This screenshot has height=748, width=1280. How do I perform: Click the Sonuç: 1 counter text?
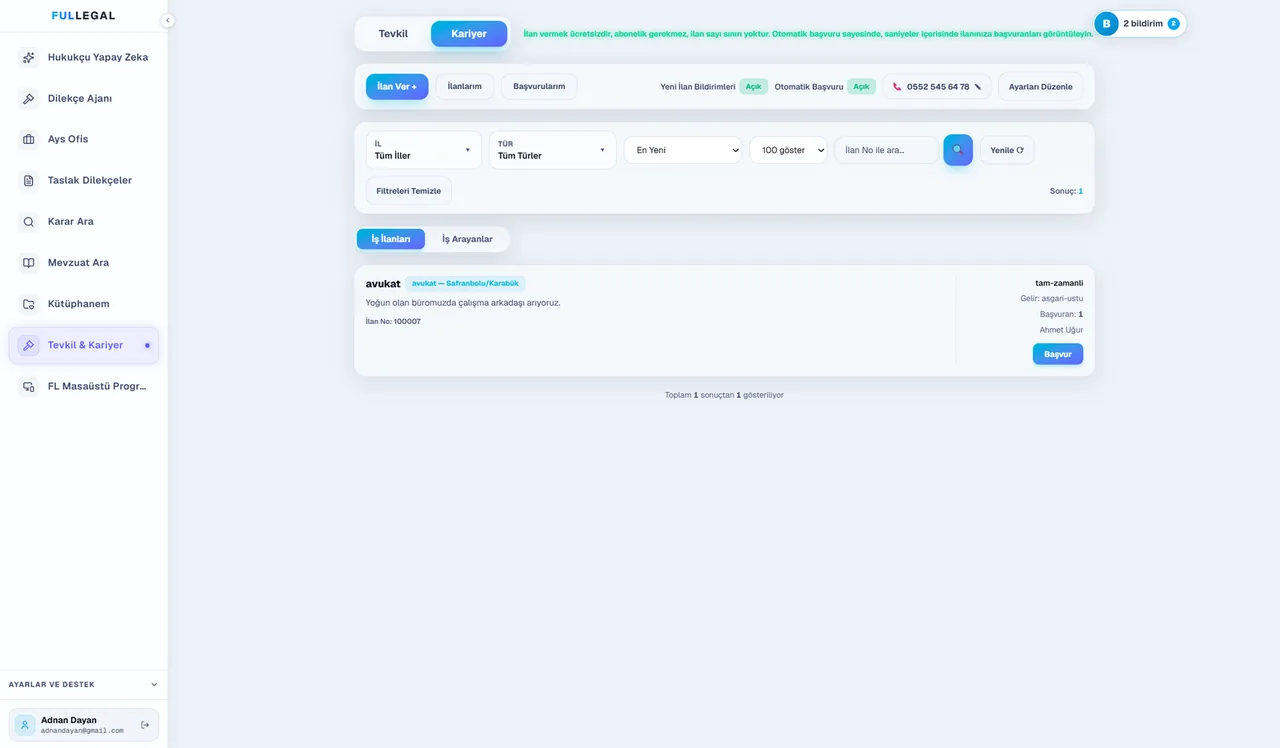tap(1066, 191)
